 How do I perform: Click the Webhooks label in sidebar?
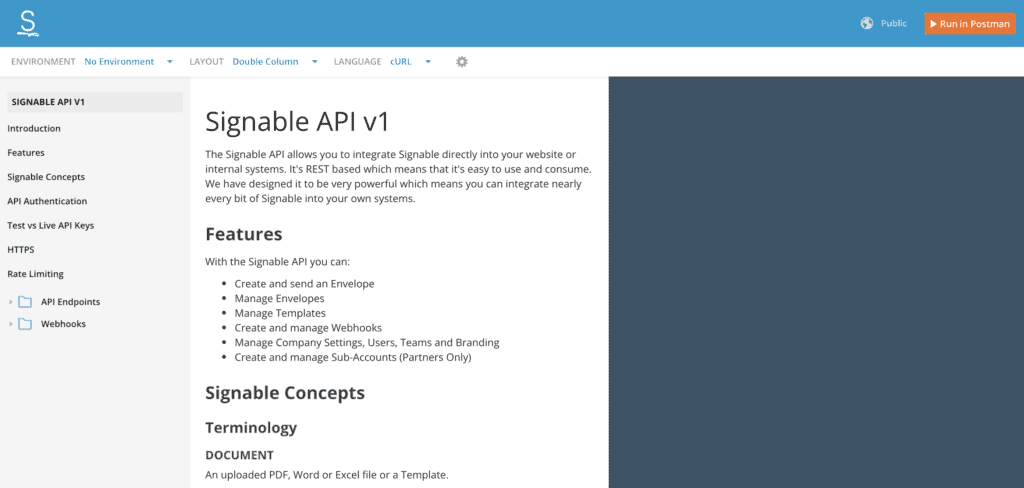pos(63,324)
